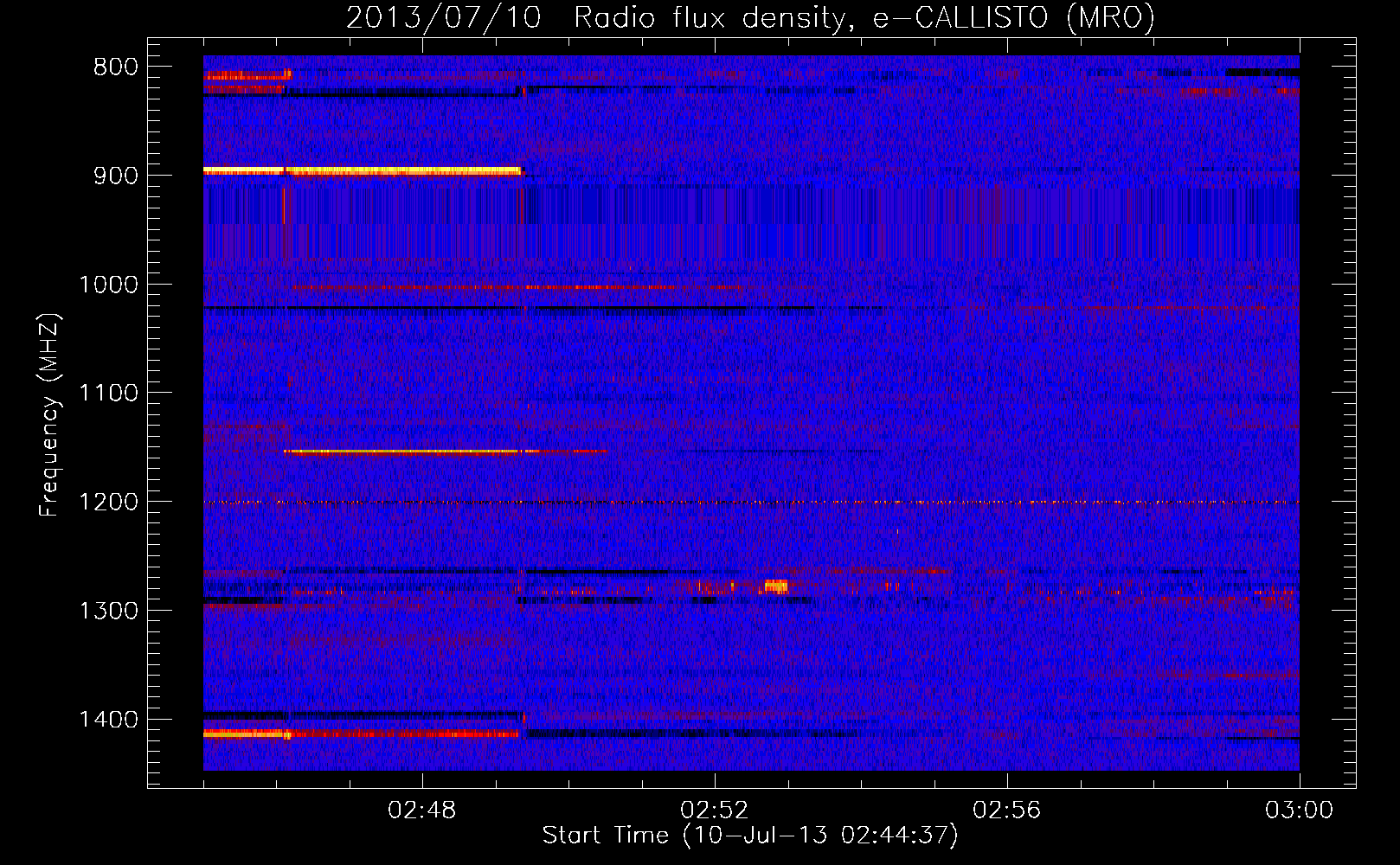Click the 02:52 time tick label

[715, 811]
